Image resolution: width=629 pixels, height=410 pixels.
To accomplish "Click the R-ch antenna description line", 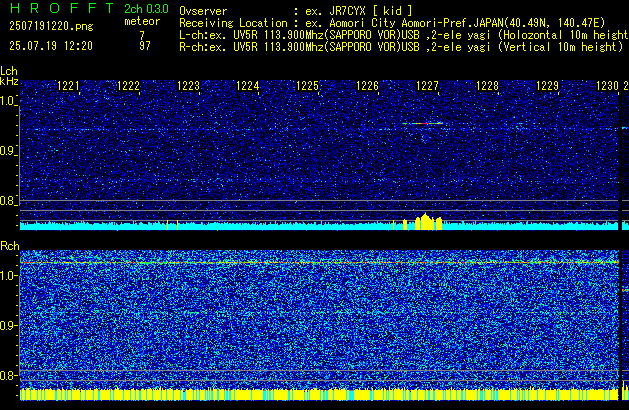I will [401, 47].
